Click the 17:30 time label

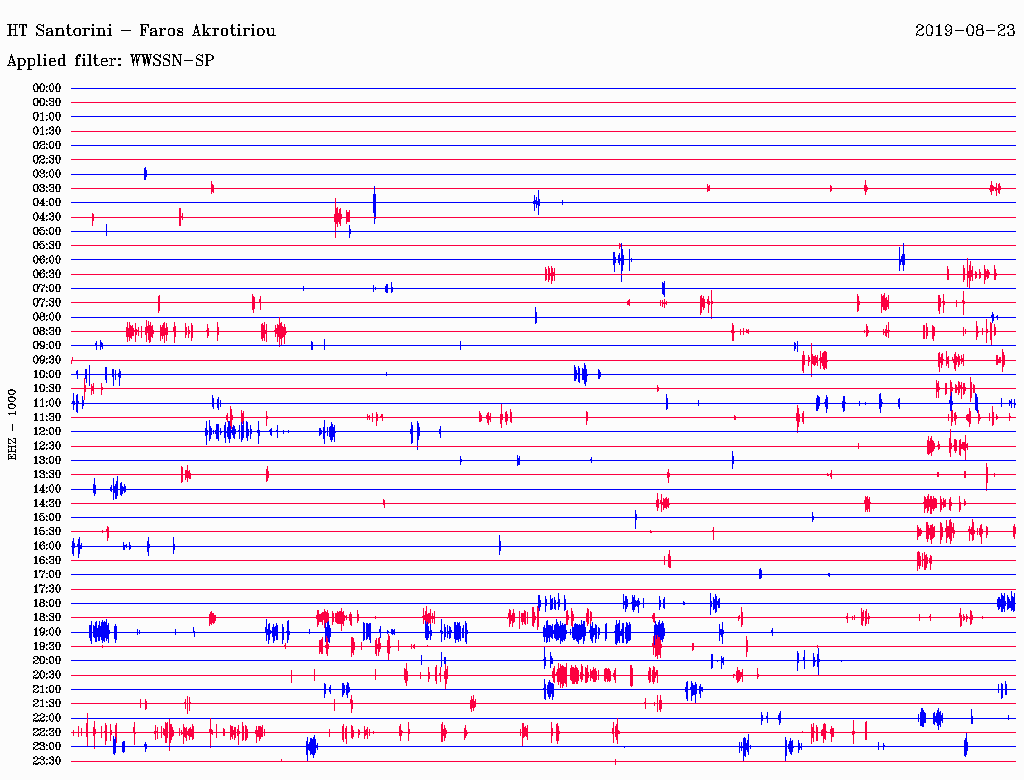47,589
